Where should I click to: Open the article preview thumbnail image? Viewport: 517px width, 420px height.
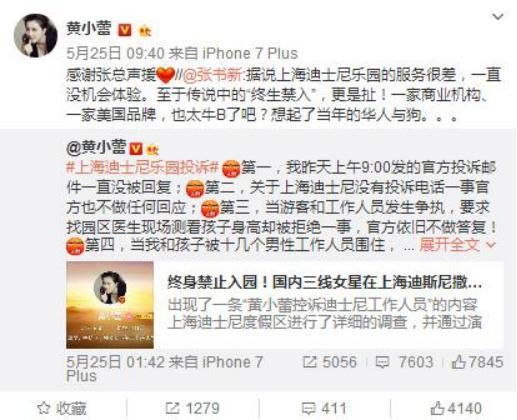tap(110, 305)
